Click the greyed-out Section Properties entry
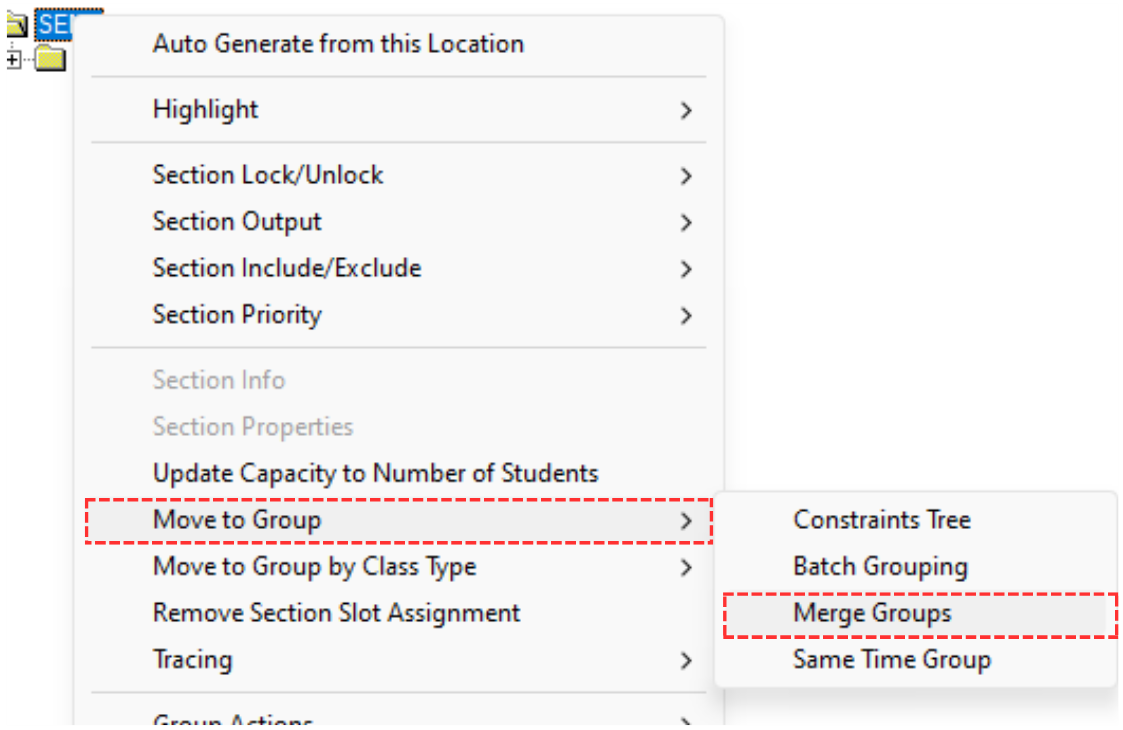Viewport: 1123px width, 730px height. (x=253, y=427)
